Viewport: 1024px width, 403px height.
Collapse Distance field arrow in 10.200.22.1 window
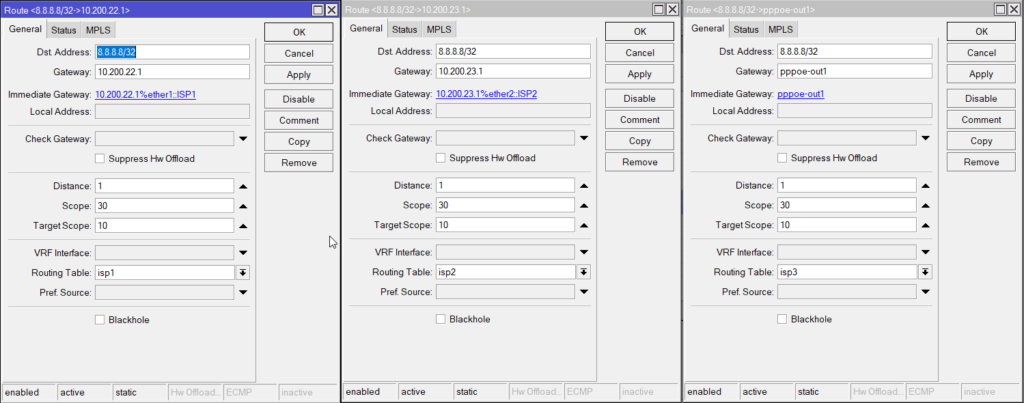click(x=243, y=186)
